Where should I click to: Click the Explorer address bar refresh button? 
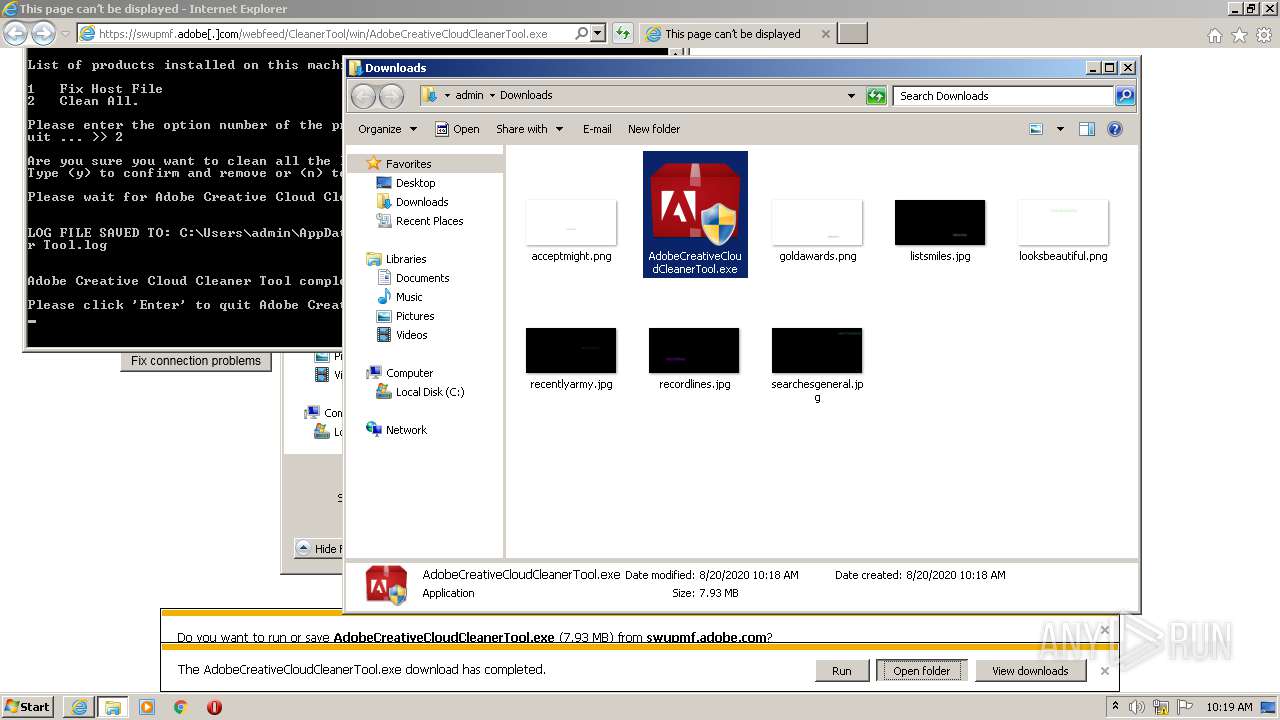click(x=876, y=96)
